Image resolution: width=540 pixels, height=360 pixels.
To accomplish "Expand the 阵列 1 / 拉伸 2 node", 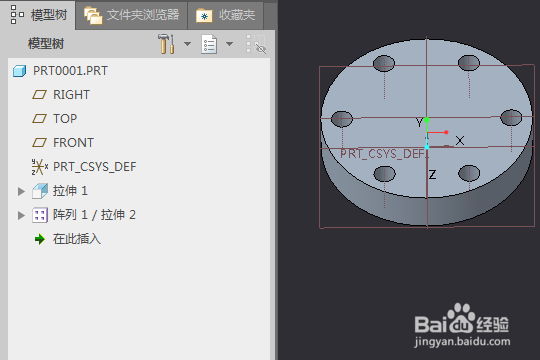I will click(21, 215).
